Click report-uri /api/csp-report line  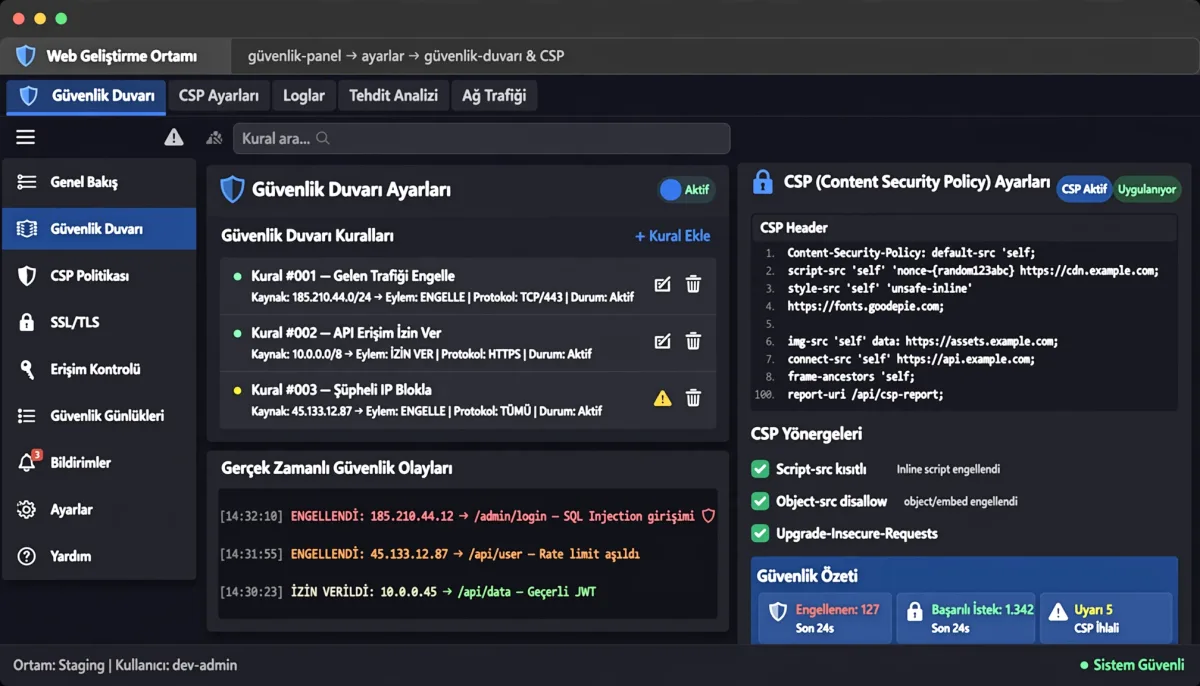865,395
